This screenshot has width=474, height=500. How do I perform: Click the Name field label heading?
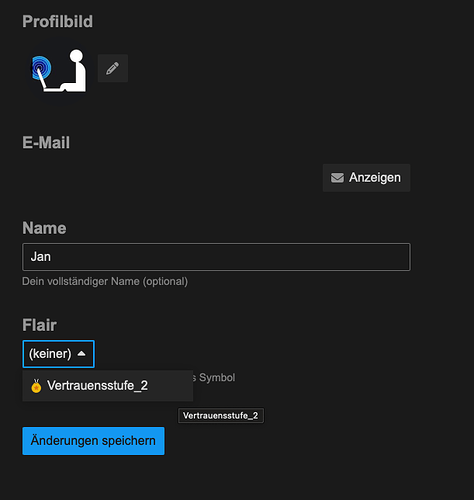pyautogui.click(x=44, y=228)
